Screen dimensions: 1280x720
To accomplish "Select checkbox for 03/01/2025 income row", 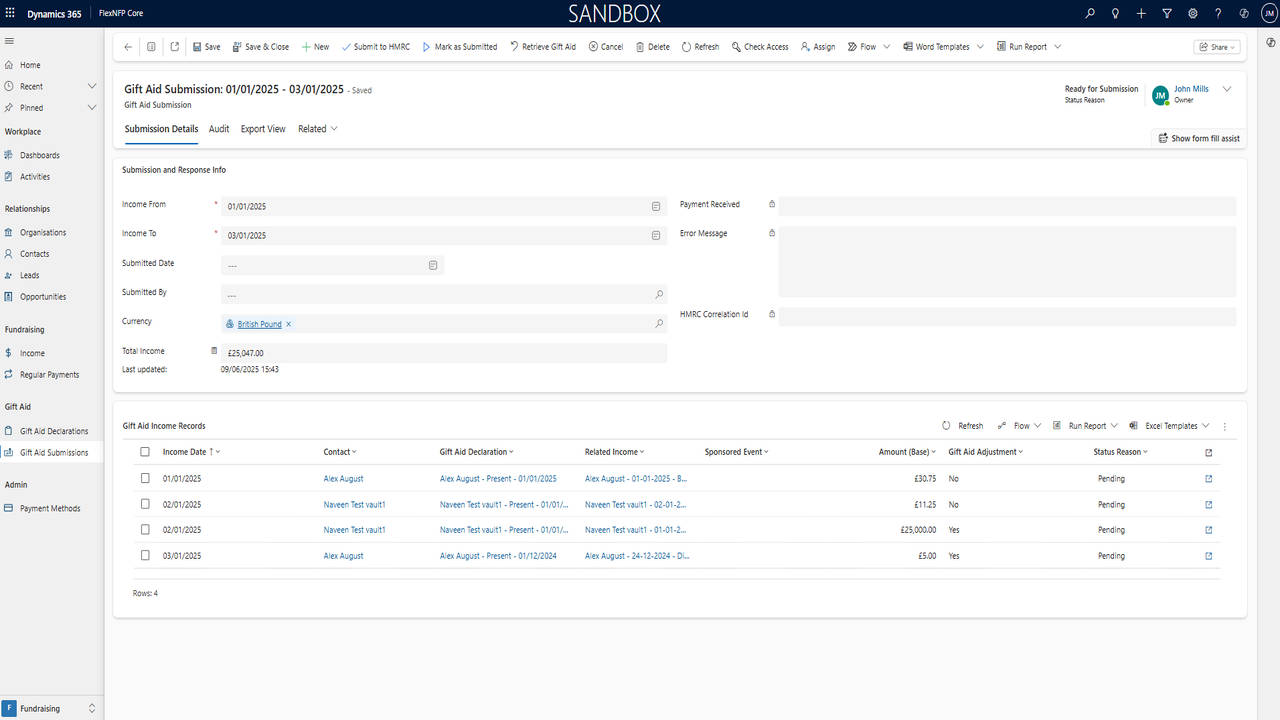I will point(145,556).
